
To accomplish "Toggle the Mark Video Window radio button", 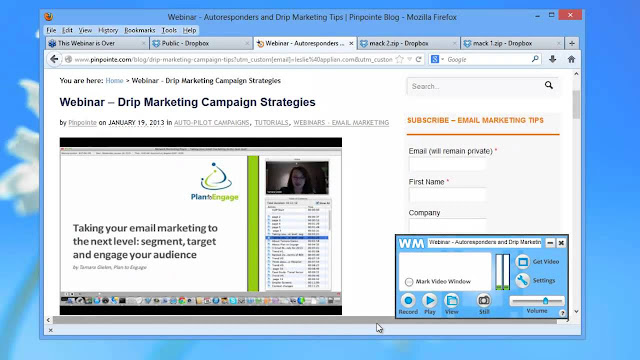I will 409,282.
